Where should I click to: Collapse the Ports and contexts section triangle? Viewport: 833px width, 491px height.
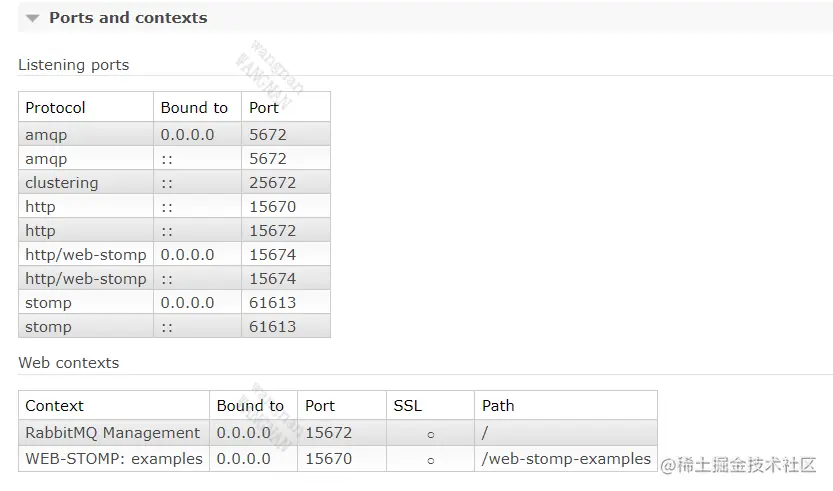pyautogui.click(x=32, y=19)
